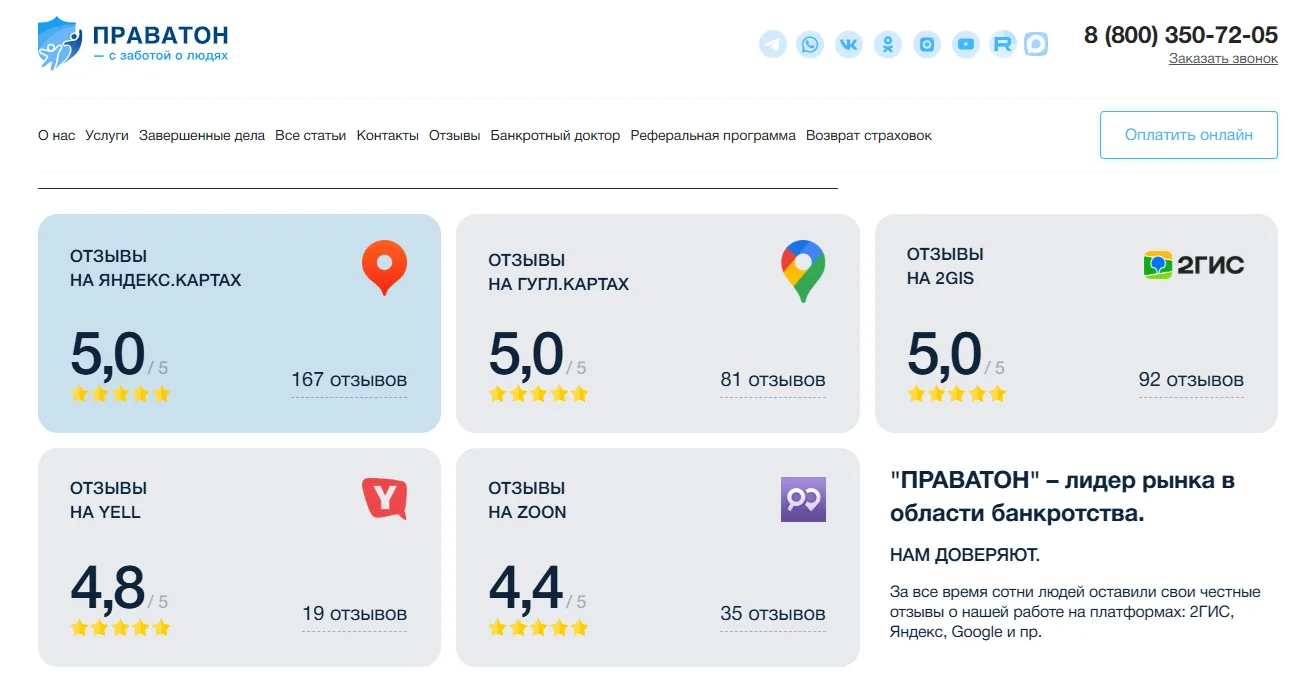1313x699 pixels.
Task: Click the 'НАМ ДОВЕРЯЮТ.' text
Action: (965, 555)
